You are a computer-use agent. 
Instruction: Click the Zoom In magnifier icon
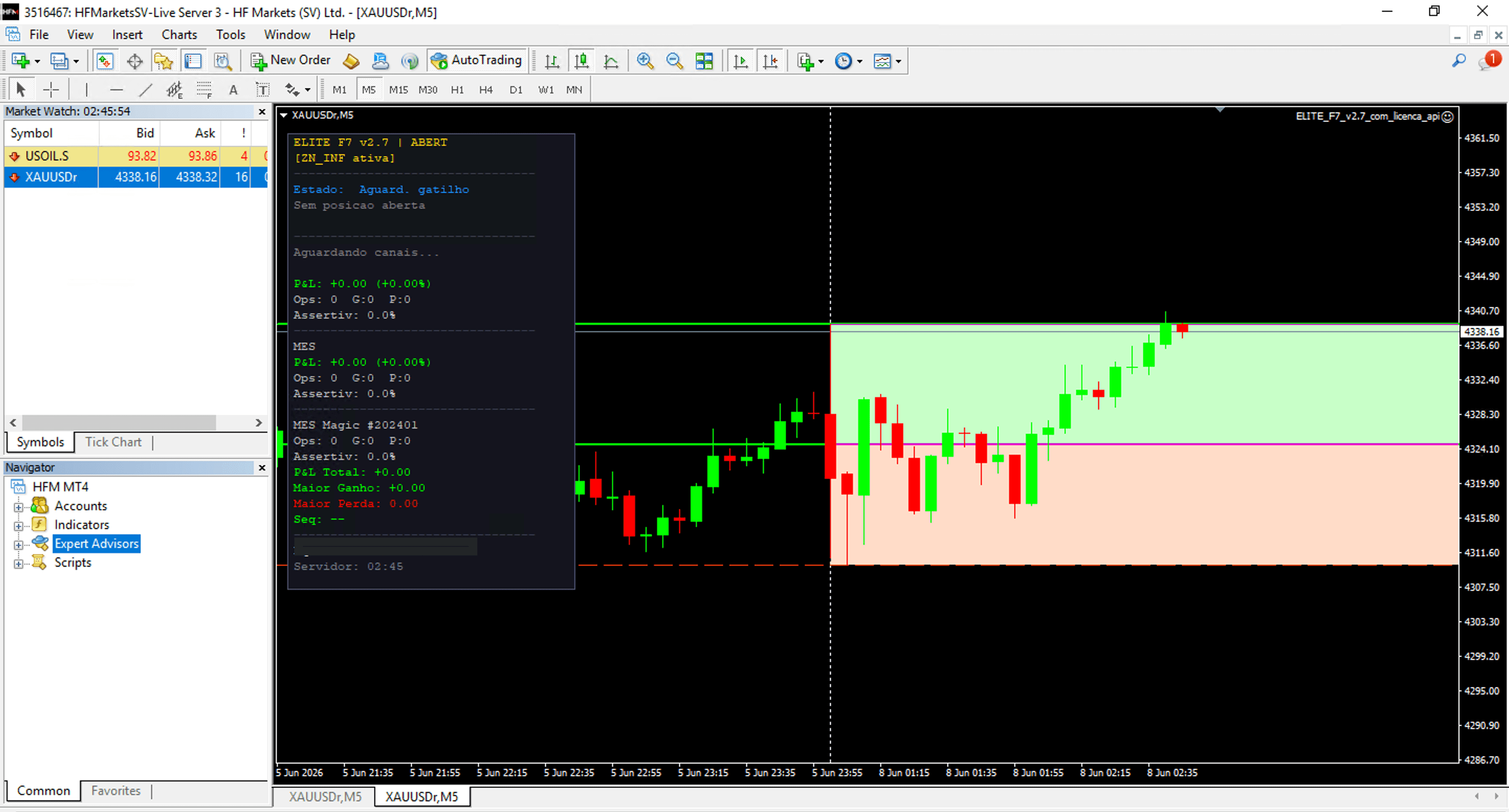coord(645,61)
